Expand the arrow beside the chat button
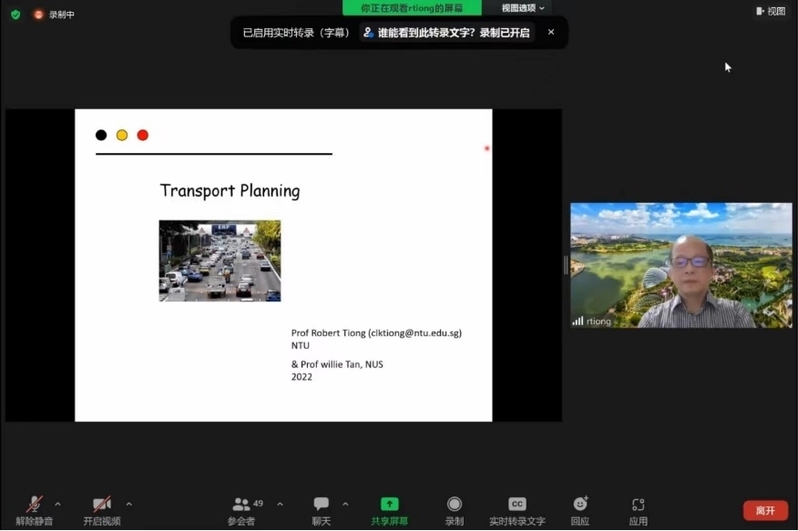 click(x=345, y=504)
